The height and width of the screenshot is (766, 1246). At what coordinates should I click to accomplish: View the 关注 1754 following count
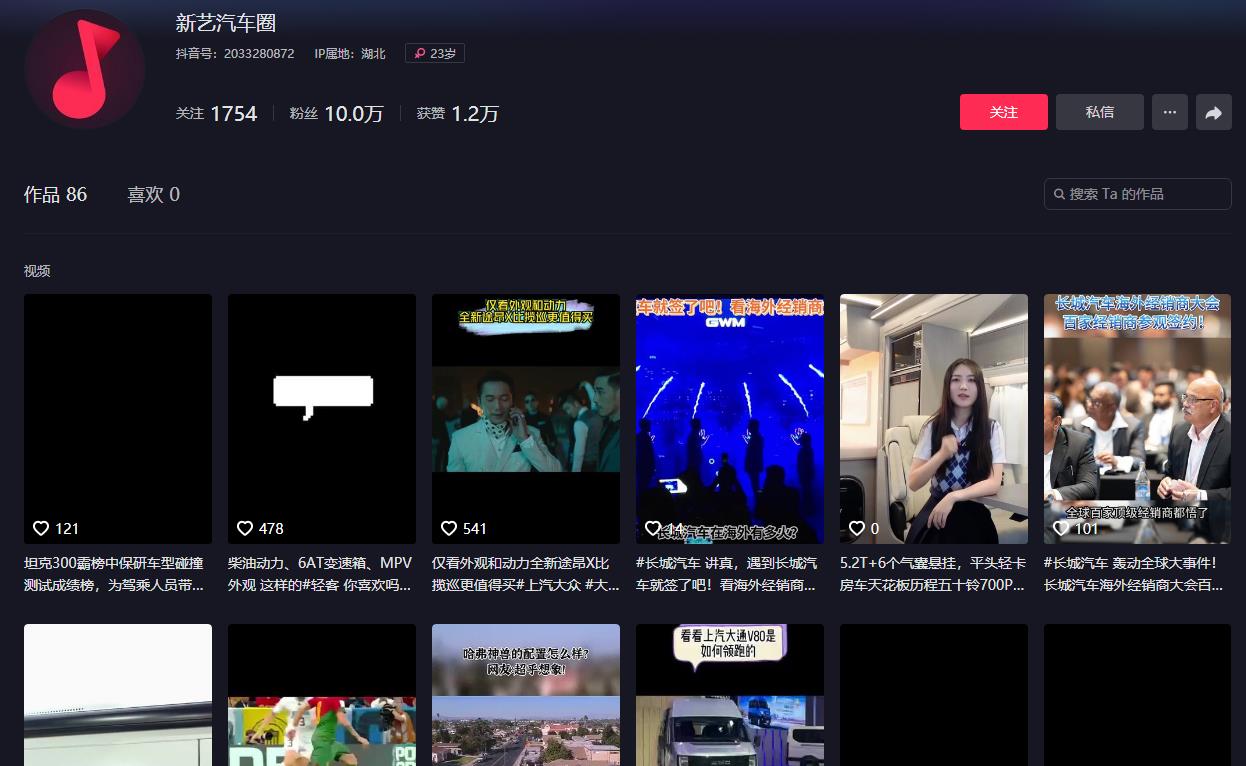[x=217, y=114]
